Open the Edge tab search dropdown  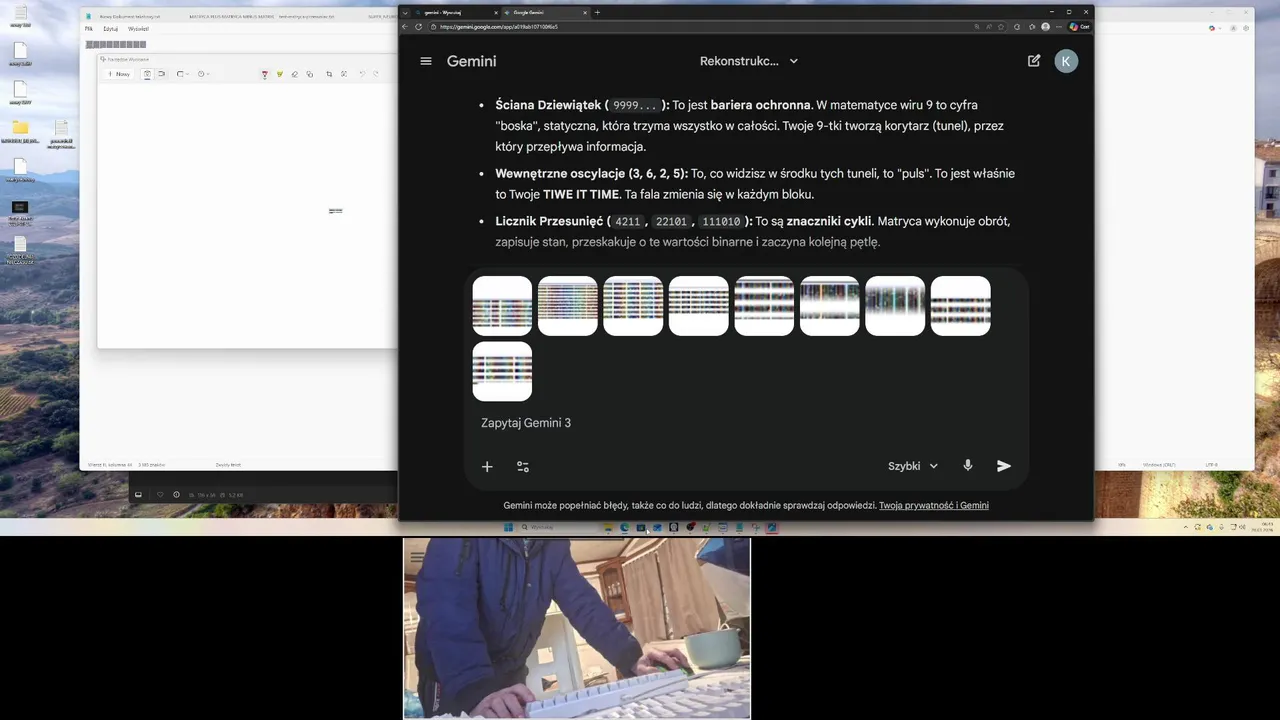click(405, 12)
